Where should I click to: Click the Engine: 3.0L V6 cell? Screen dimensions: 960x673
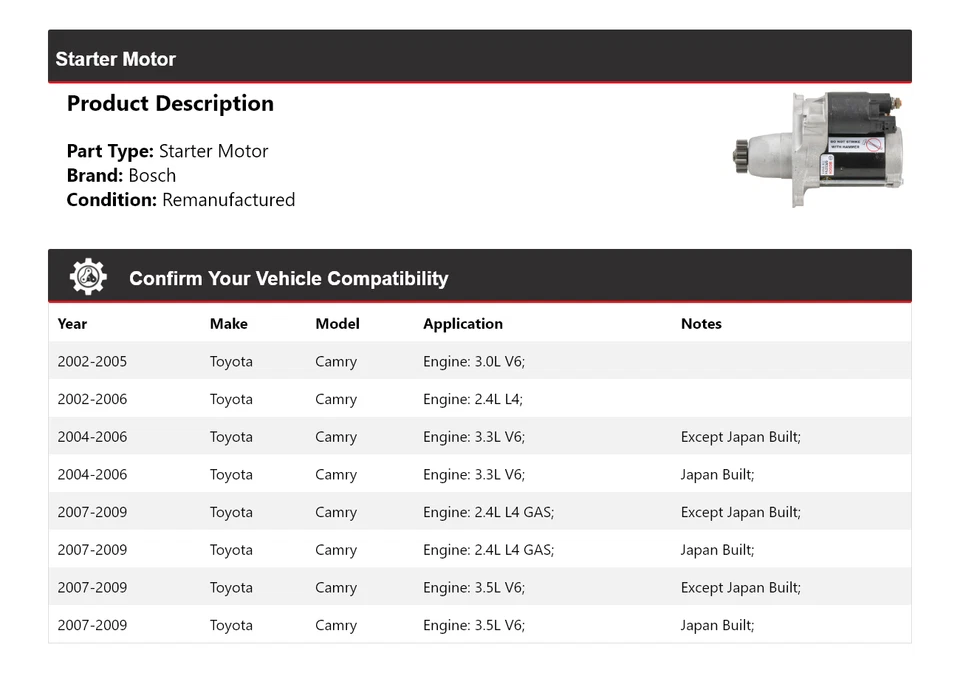coord(473,362)
